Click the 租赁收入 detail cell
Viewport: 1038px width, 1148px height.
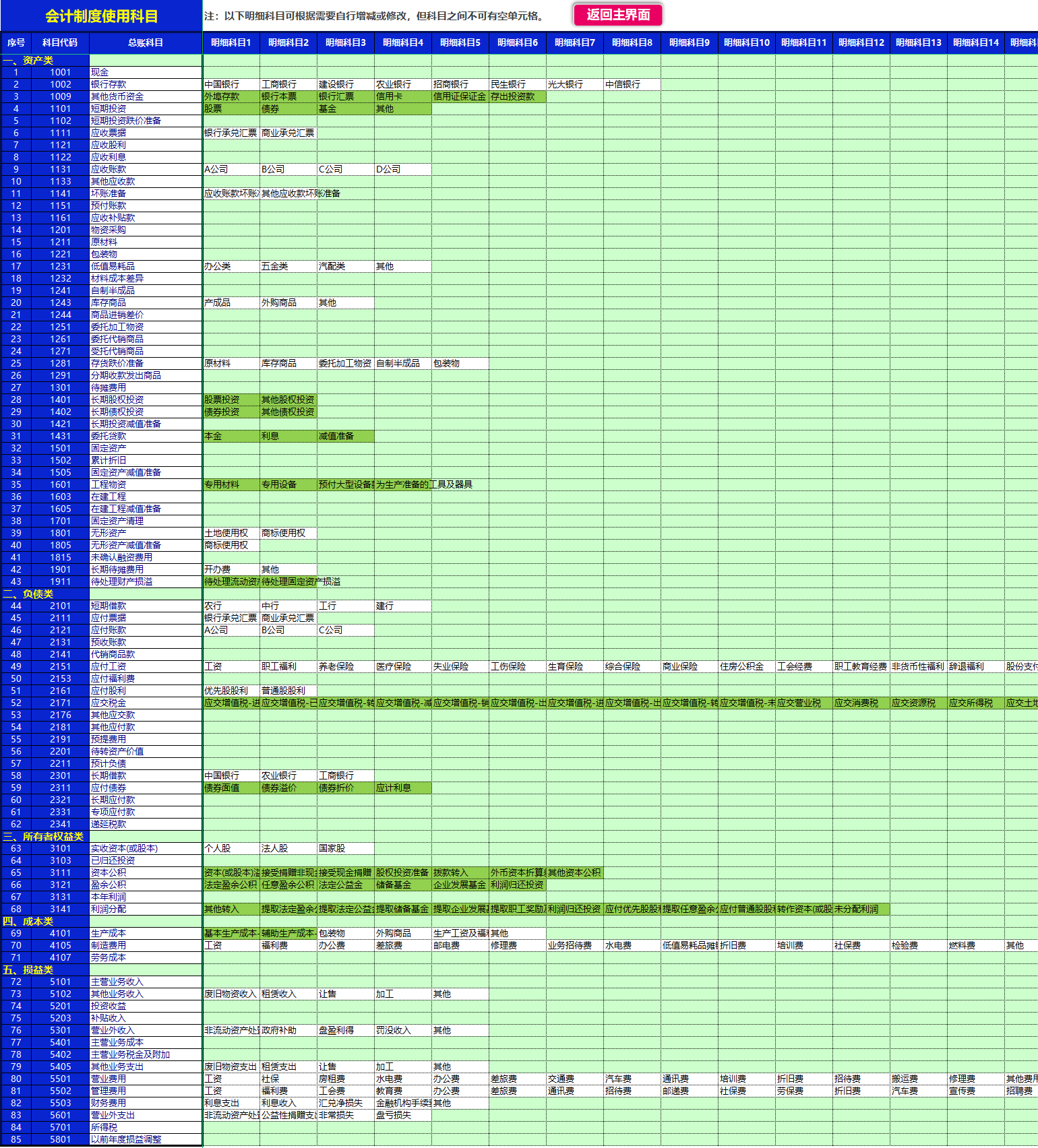point(288,994)
